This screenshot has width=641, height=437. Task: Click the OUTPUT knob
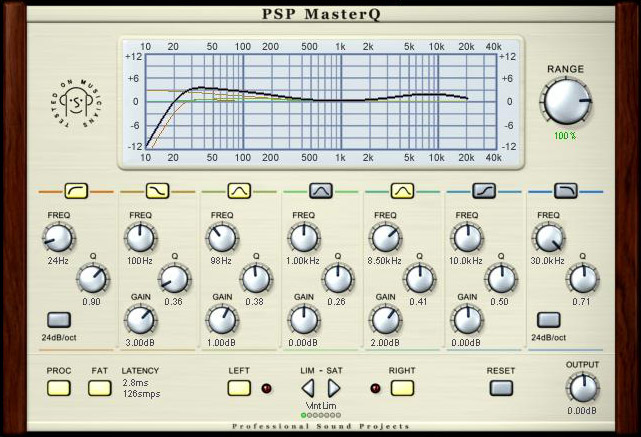coord(583,388)
